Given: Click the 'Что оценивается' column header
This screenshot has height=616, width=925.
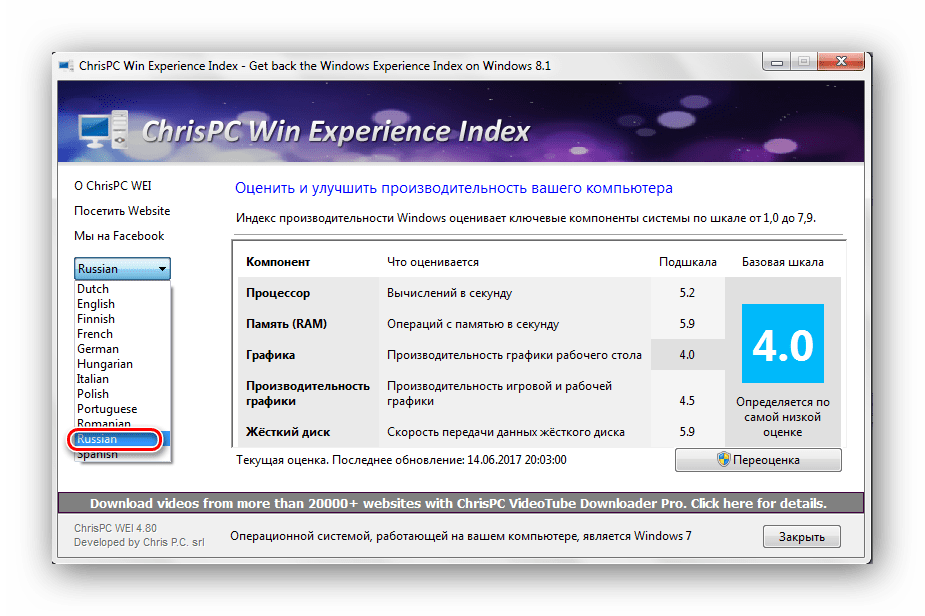Looking at the screenshot, I should click(x=433, y=262).
